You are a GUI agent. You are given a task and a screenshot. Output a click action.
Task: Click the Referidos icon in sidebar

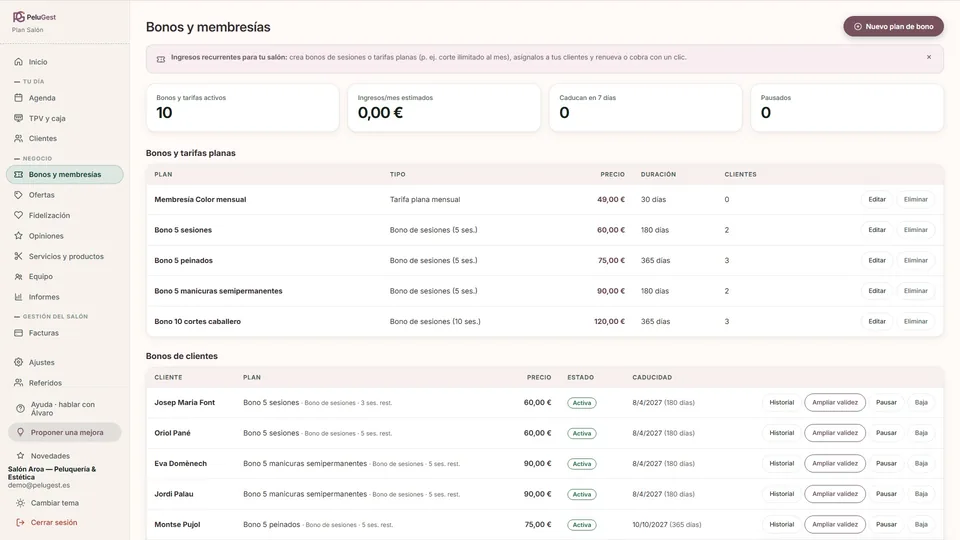click(18, 383)
